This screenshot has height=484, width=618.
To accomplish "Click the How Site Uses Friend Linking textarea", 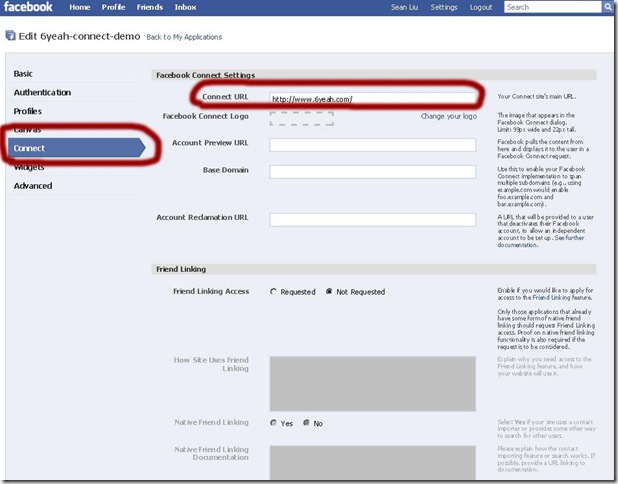I will click(x=372, y=383).
